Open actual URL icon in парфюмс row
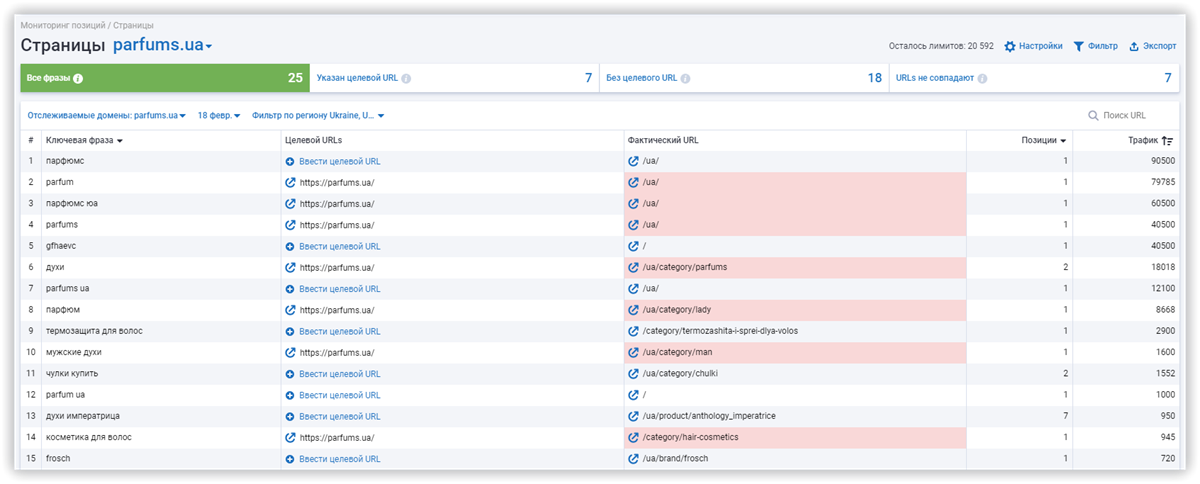The width and height of the screenshot is (1200, 484). point(633,161)
